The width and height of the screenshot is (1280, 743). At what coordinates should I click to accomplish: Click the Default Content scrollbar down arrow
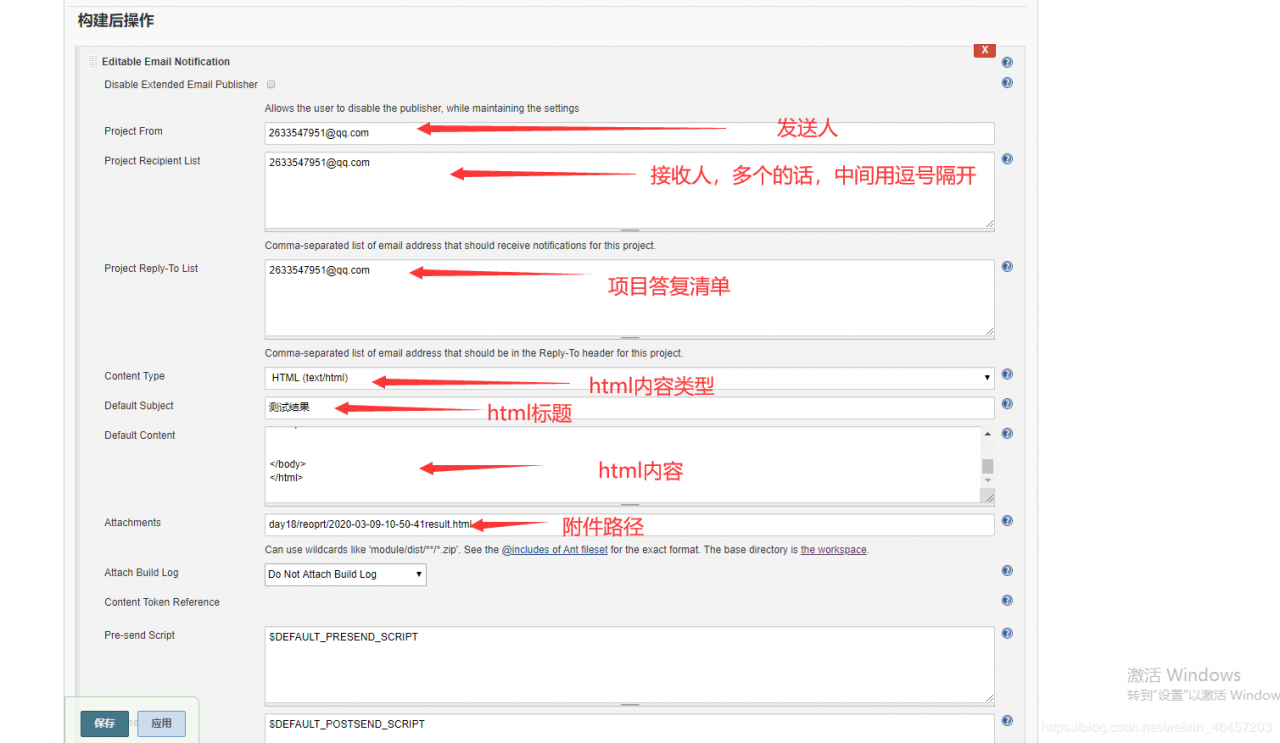pyautogui.click(x=987, y=481)
